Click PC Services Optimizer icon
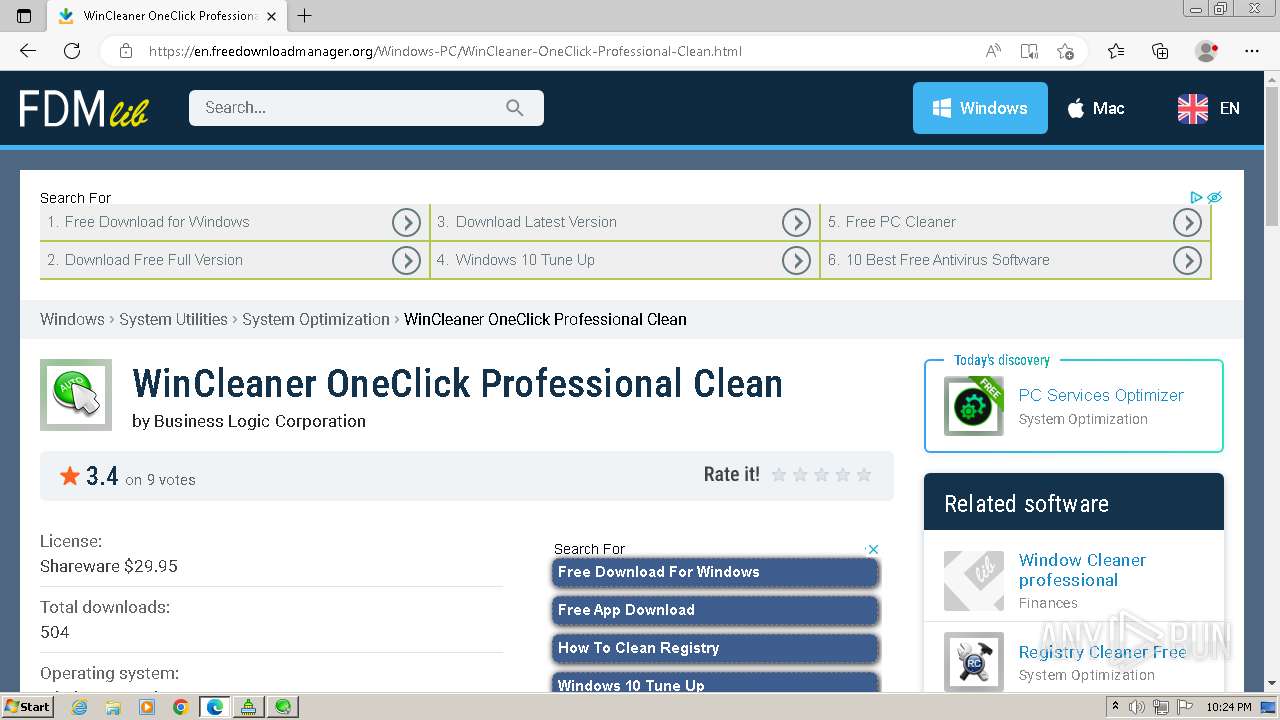1280x720 pixels. pyautogui.click(x=973, y=405)
